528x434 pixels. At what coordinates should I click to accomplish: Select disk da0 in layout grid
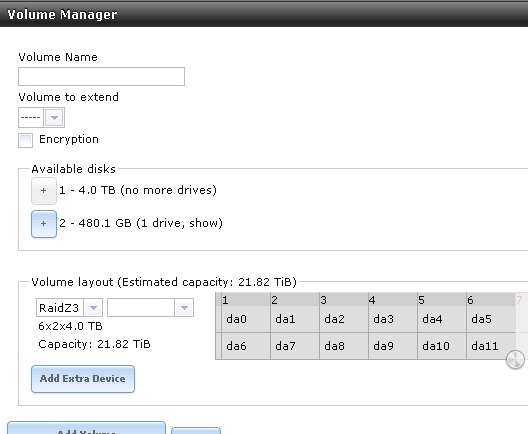[246, 319]
